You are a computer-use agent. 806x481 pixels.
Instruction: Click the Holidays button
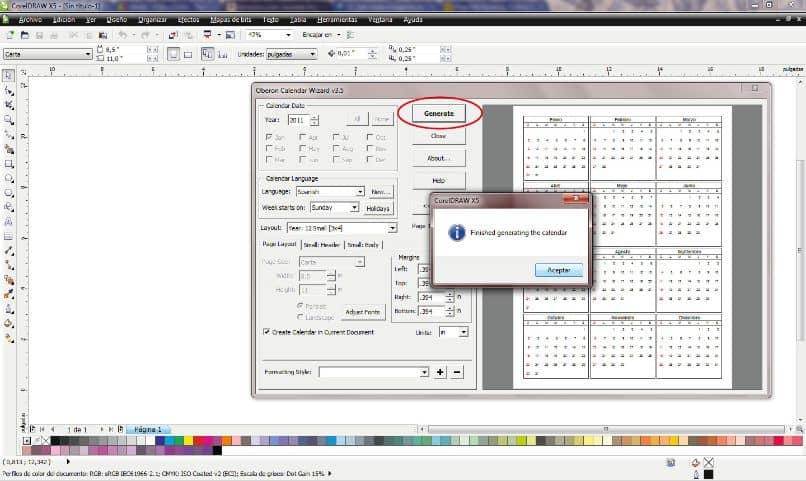[x=378, y=209]
